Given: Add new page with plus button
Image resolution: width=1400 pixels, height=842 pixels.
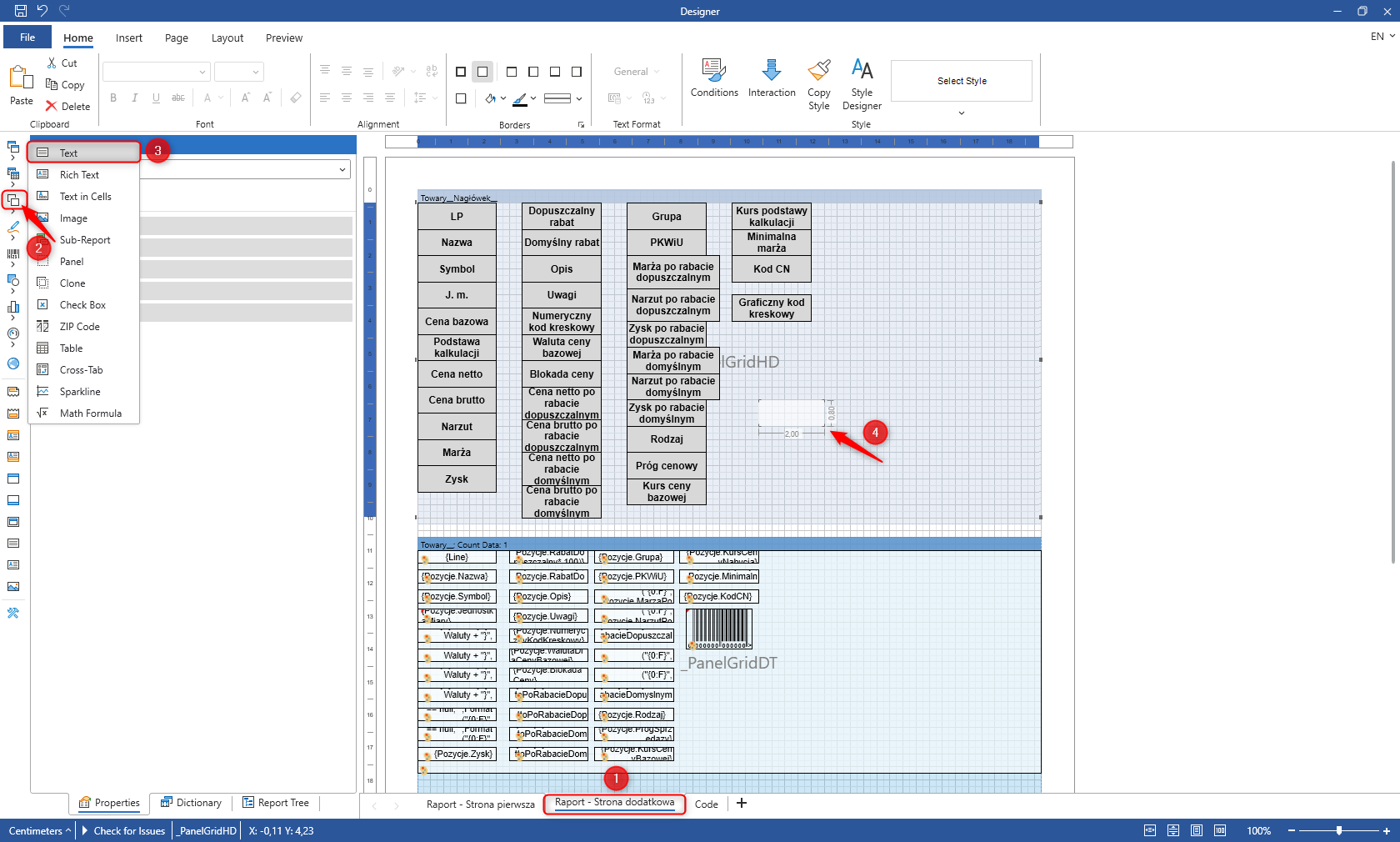Looking at the screenshot, I should [x=742, y=804].
